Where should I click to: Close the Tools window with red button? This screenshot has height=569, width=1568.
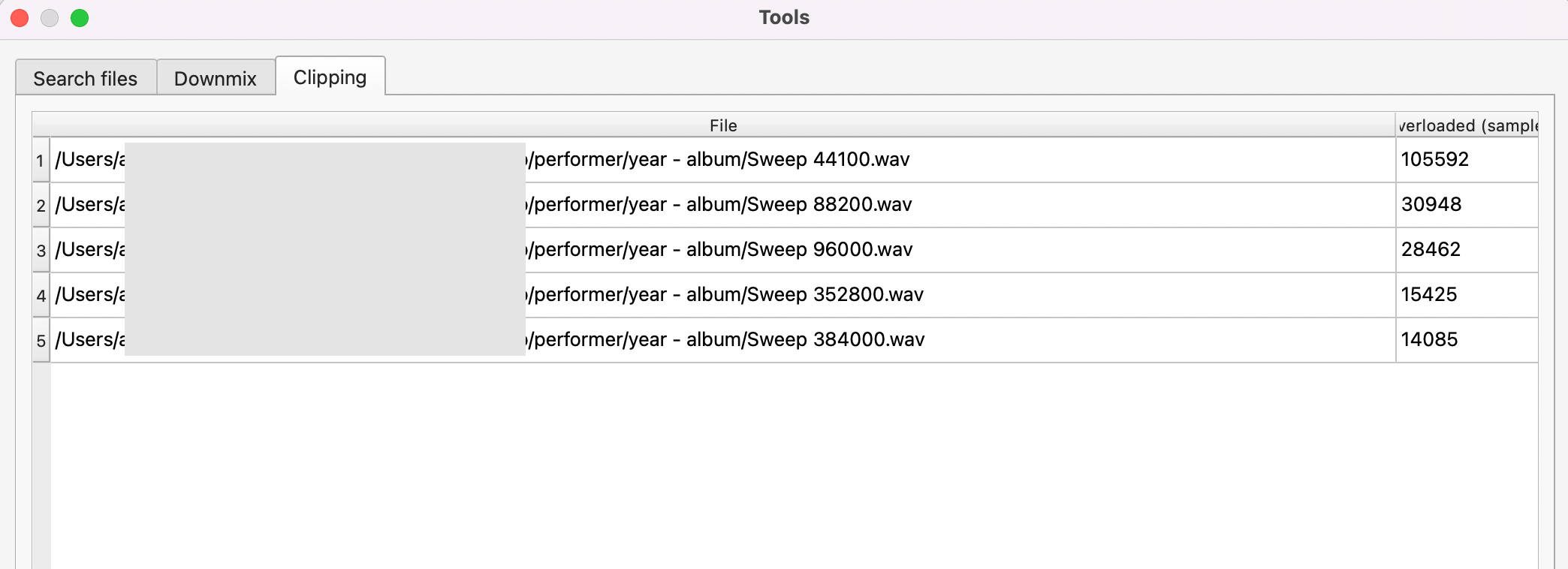[20, 18]
